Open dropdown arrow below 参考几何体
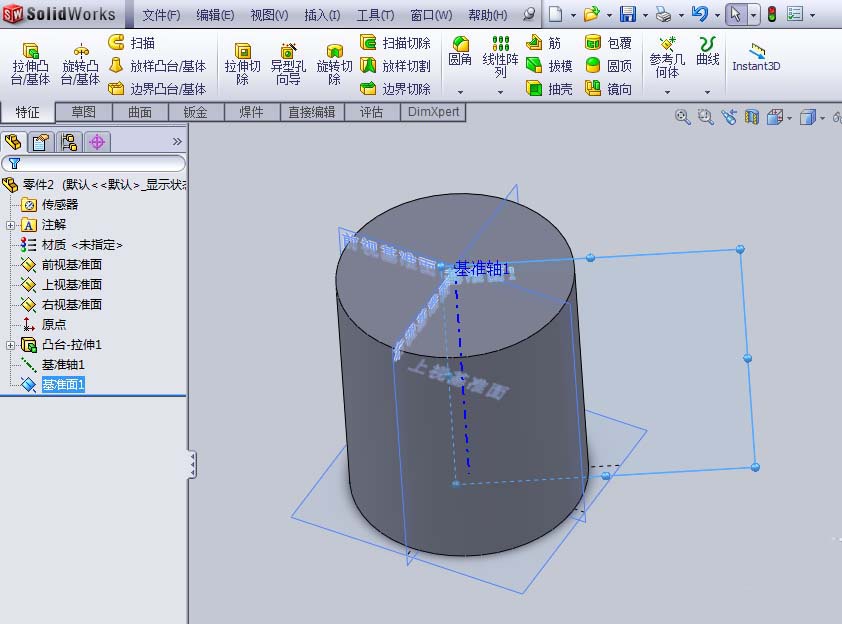 [667, 92]
